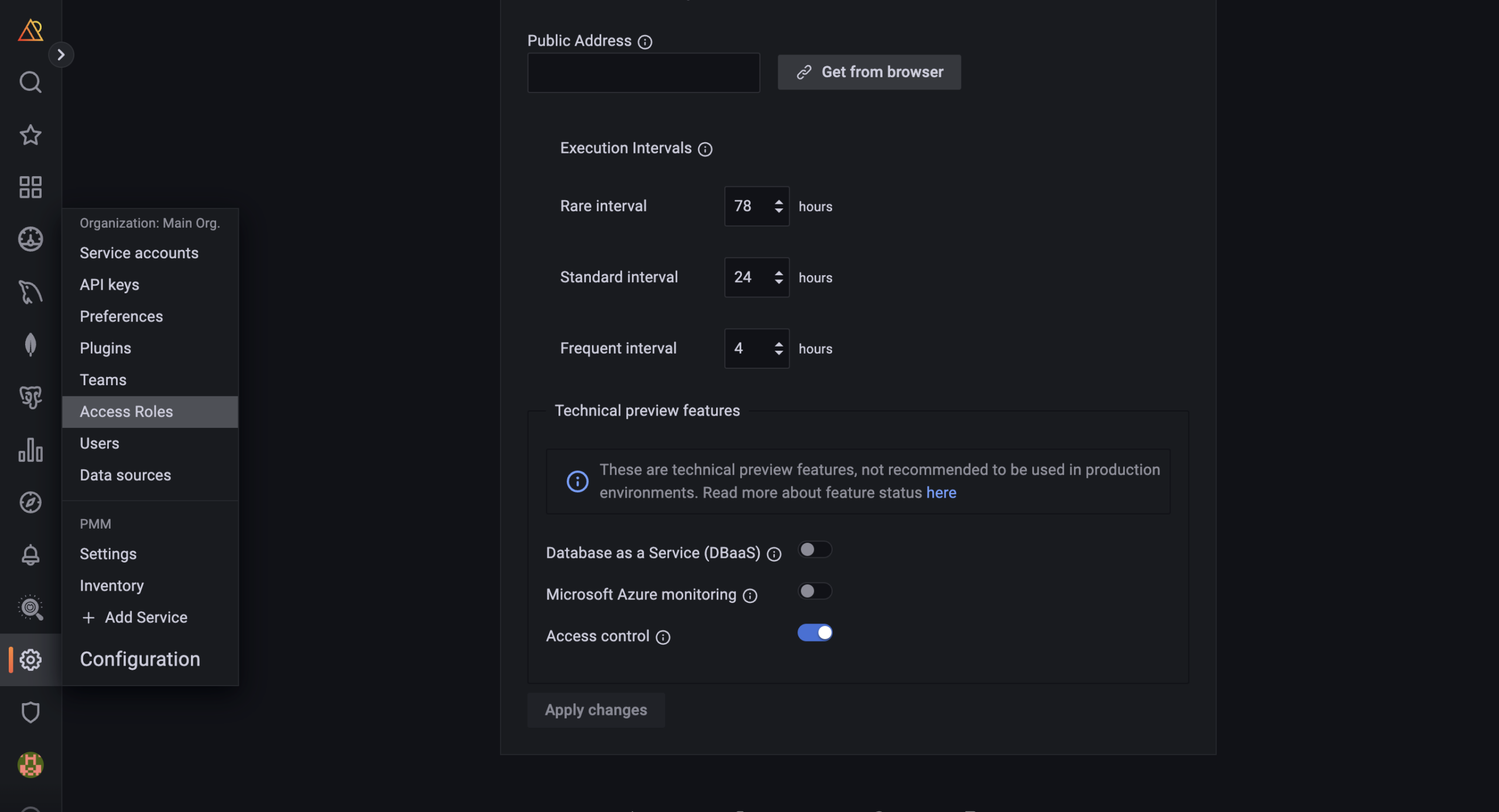1499x812 pixels.
Task: Select Access Roles in the configuration menu
Action: click(126, 411)
